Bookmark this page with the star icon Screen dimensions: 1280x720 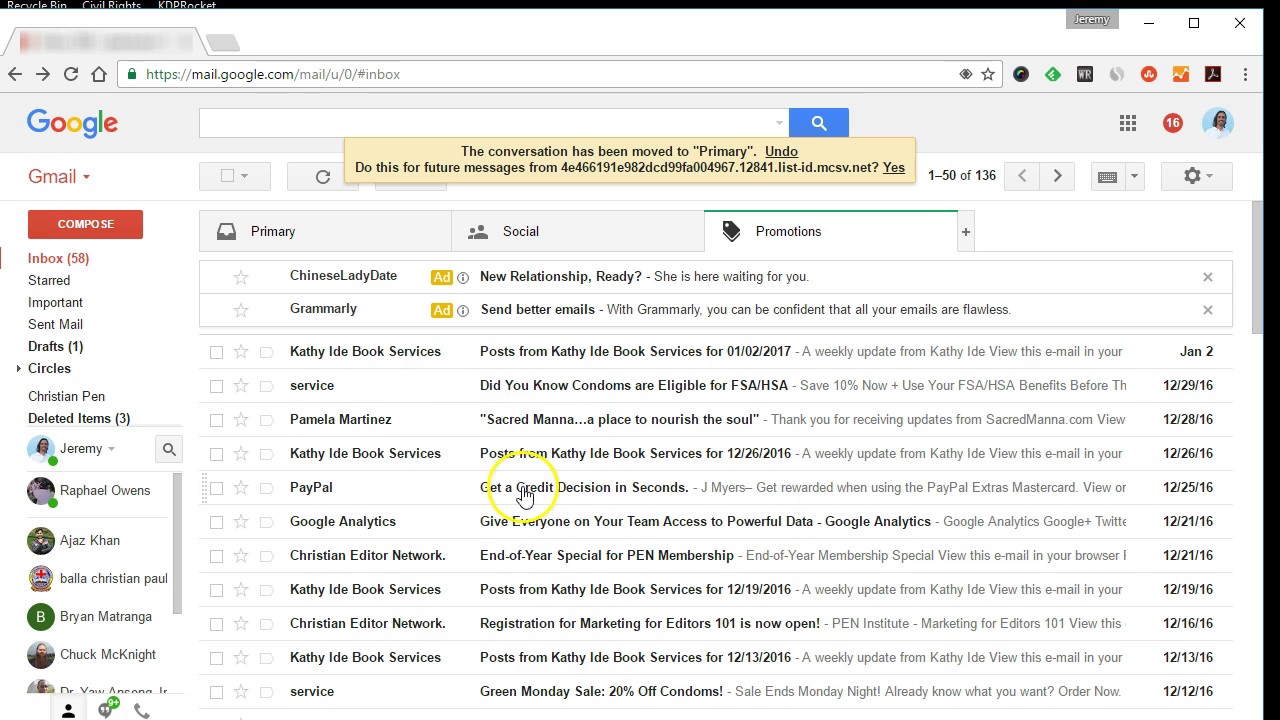(988, 74)
